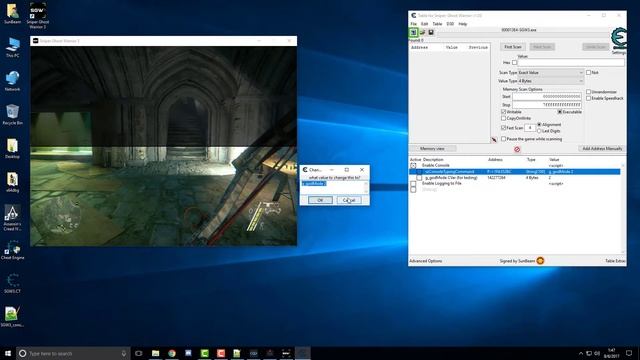Open Scan Type dropdown
This screenshot has height=360, width=640.
[551, 72]
